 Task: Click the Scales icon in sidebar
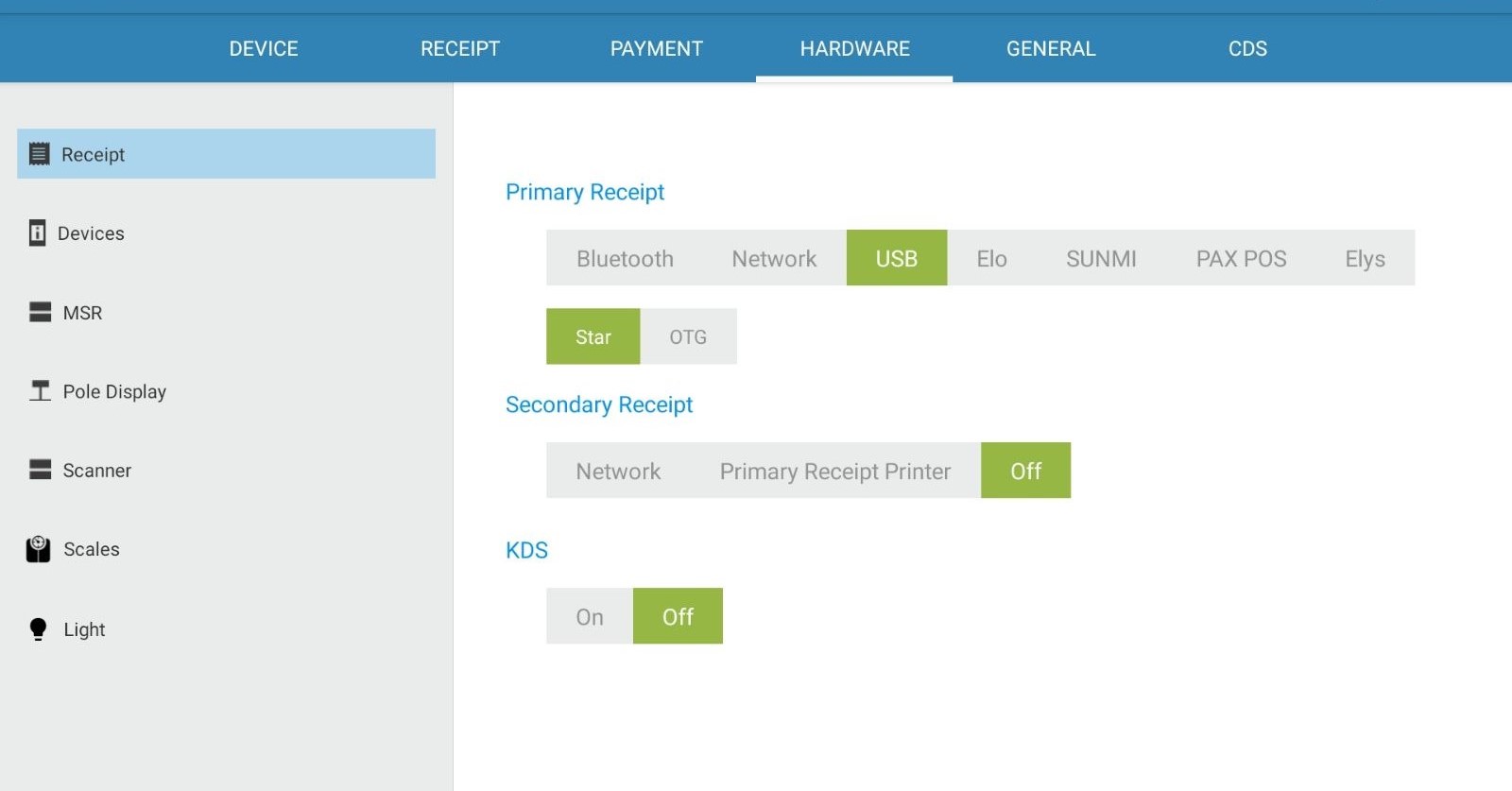[38, 549]
